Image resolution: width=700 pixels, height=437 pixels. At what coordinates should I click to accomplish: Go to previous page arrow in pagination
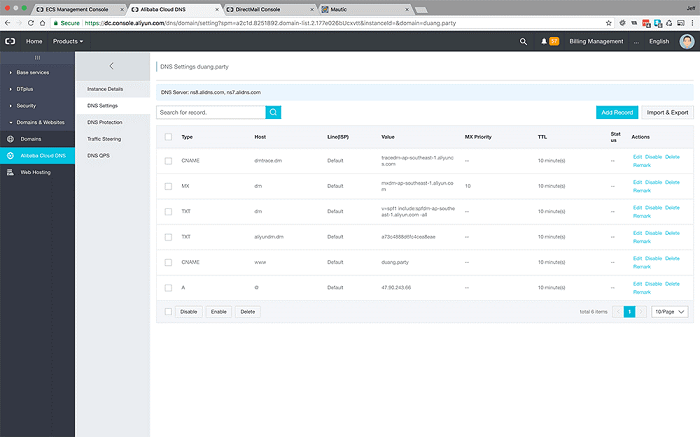point(618,312)
